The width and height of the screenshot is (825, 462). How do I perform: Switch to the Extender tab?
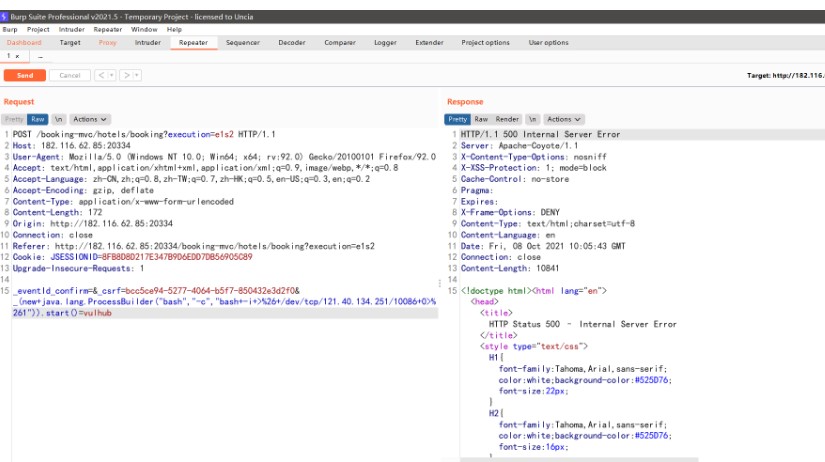coord(429,43)
